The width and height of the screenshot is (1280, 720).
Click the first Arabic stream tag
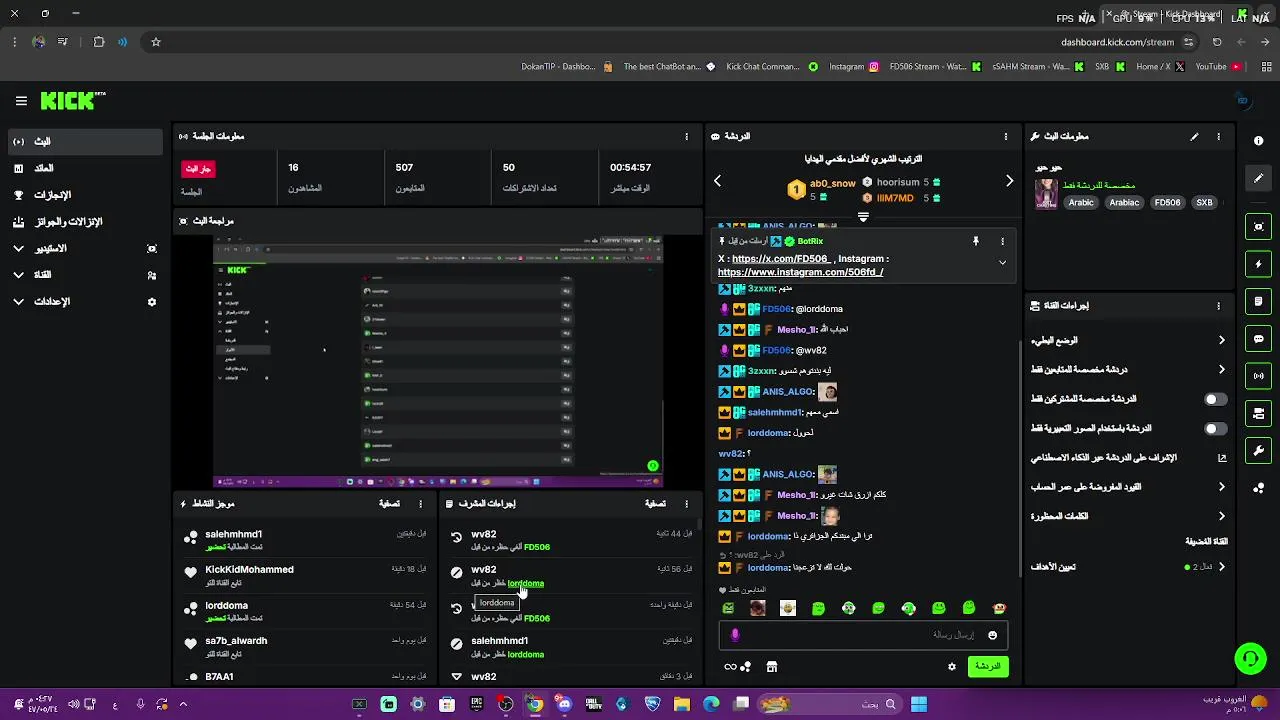[x=1081, y=202]
